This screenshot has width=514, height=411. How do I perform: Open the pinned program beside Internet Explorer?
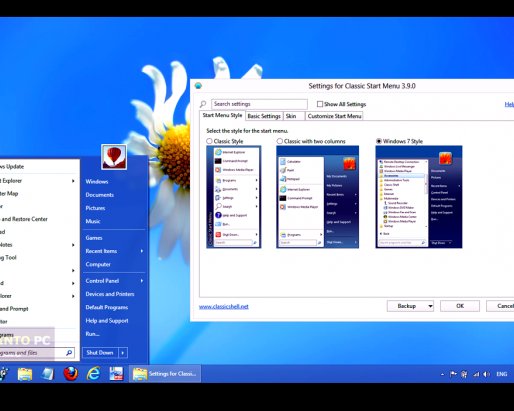tap(116, 374)
